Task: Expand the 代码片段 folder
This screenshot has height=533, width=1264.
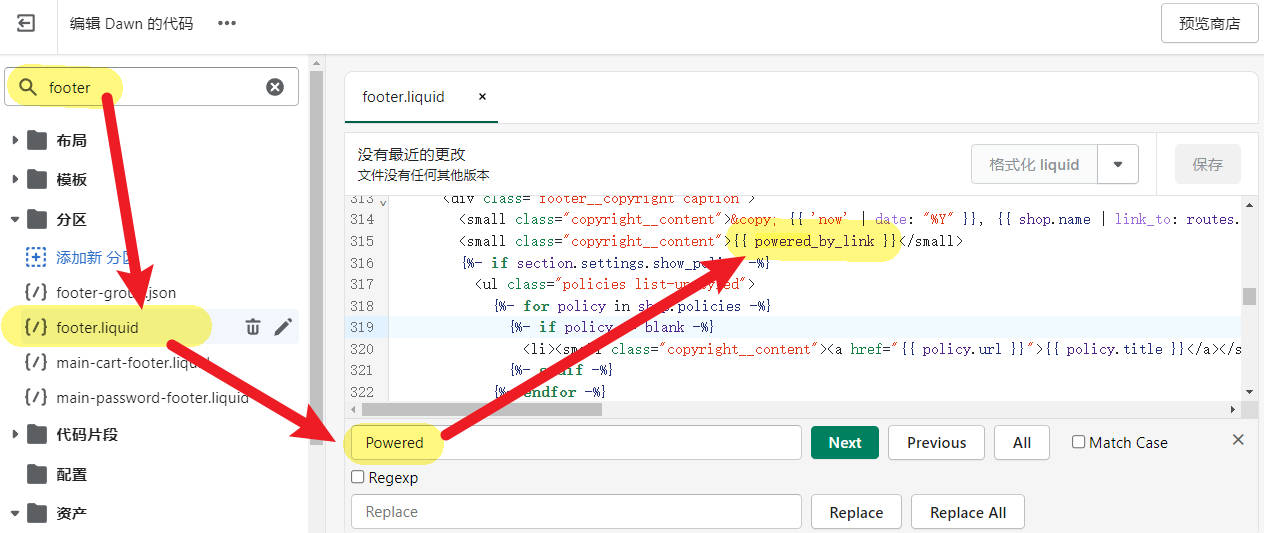Action: 15,434
